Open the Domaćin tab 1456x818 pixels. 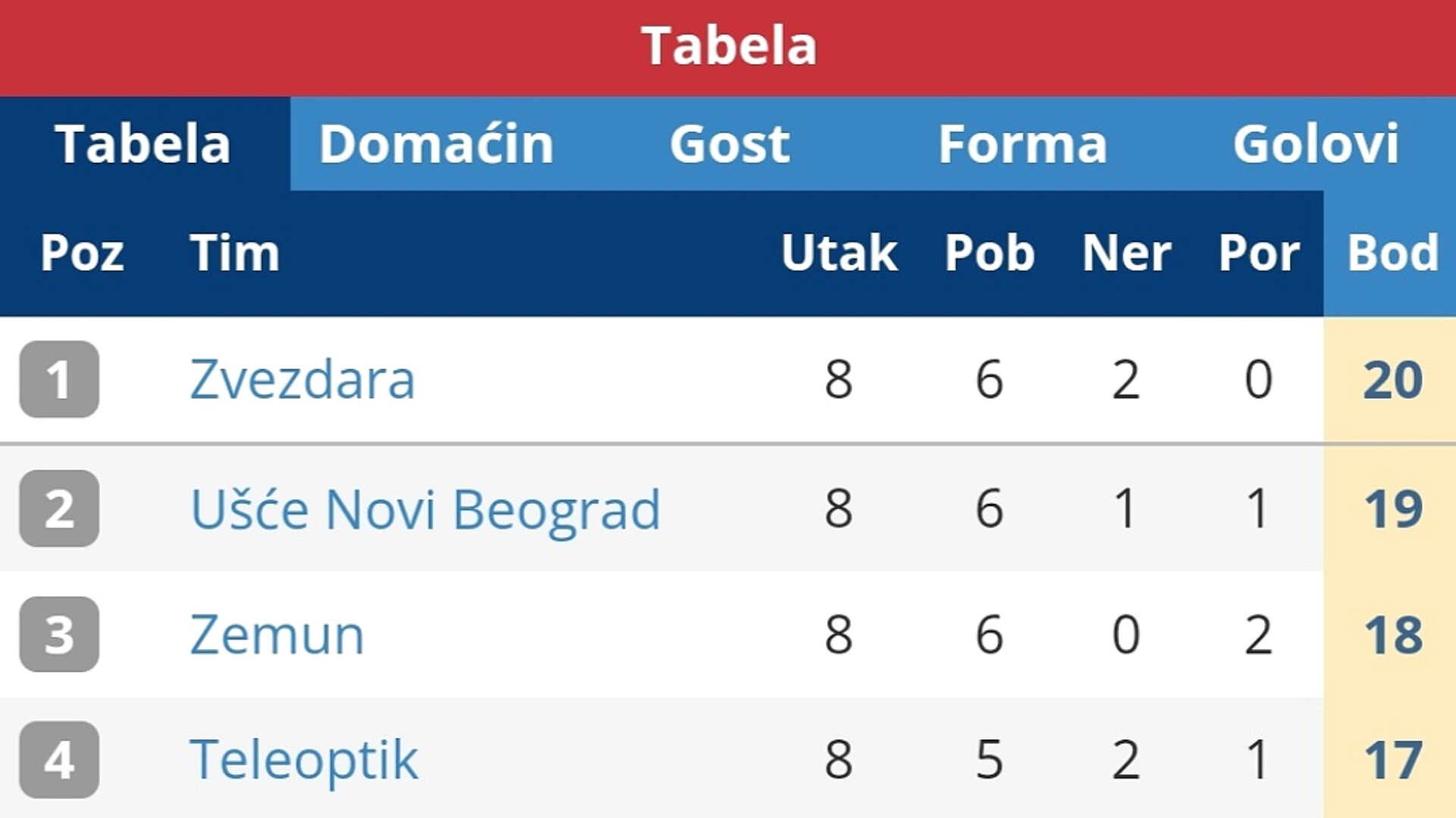coord(437,144)
